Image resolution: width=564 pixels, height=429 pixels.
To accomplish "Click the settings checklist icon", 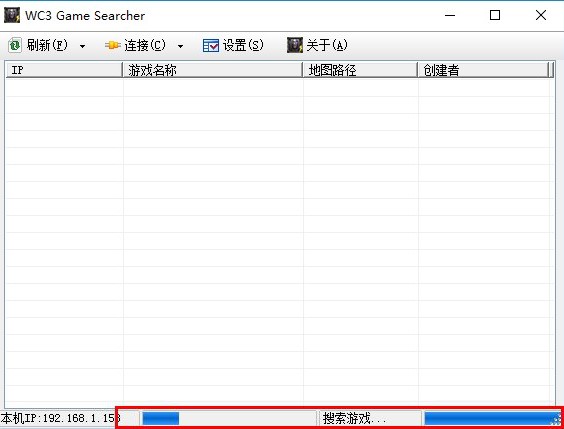I will coord(211,46).
